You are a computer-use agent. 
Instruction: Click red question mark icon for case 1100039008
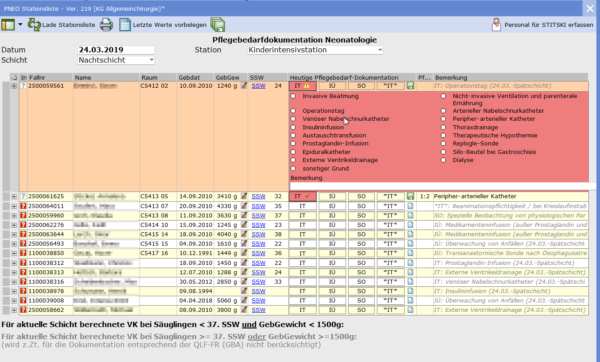[x=23, y=301]
